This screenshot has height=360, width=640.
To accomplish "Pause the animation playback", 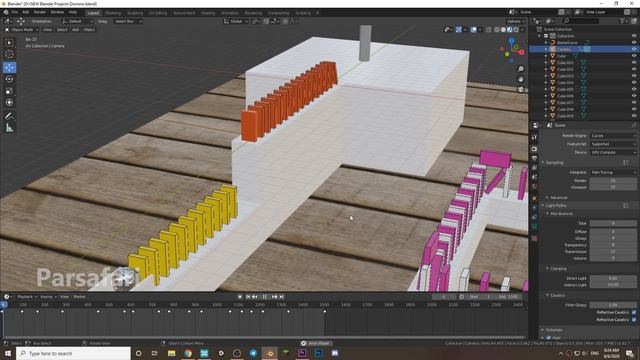I will tap(264, 297).
